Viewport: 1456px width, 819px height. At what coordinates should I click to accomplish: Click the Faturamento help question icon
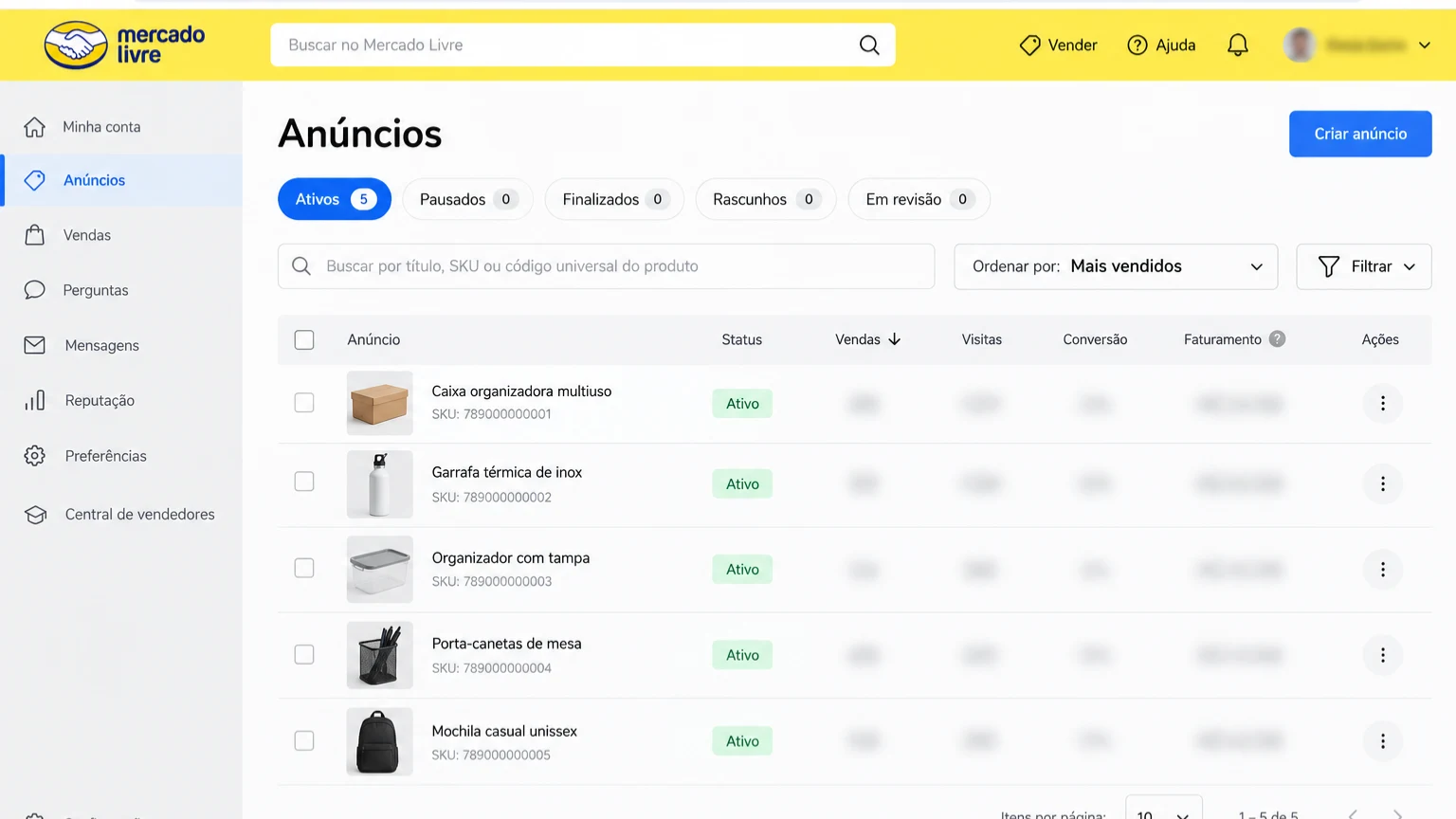coord(1278,338)
